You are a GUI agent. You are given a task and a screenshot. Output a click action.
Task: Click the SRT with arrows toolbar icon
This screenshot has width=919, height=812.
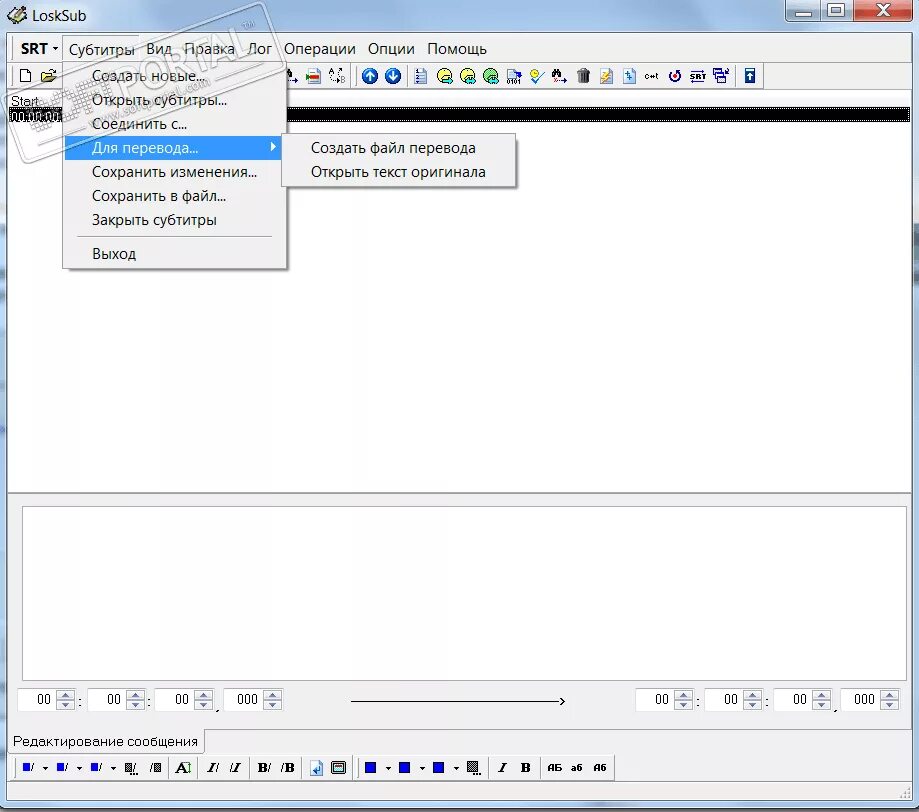[x=697, y=76]
